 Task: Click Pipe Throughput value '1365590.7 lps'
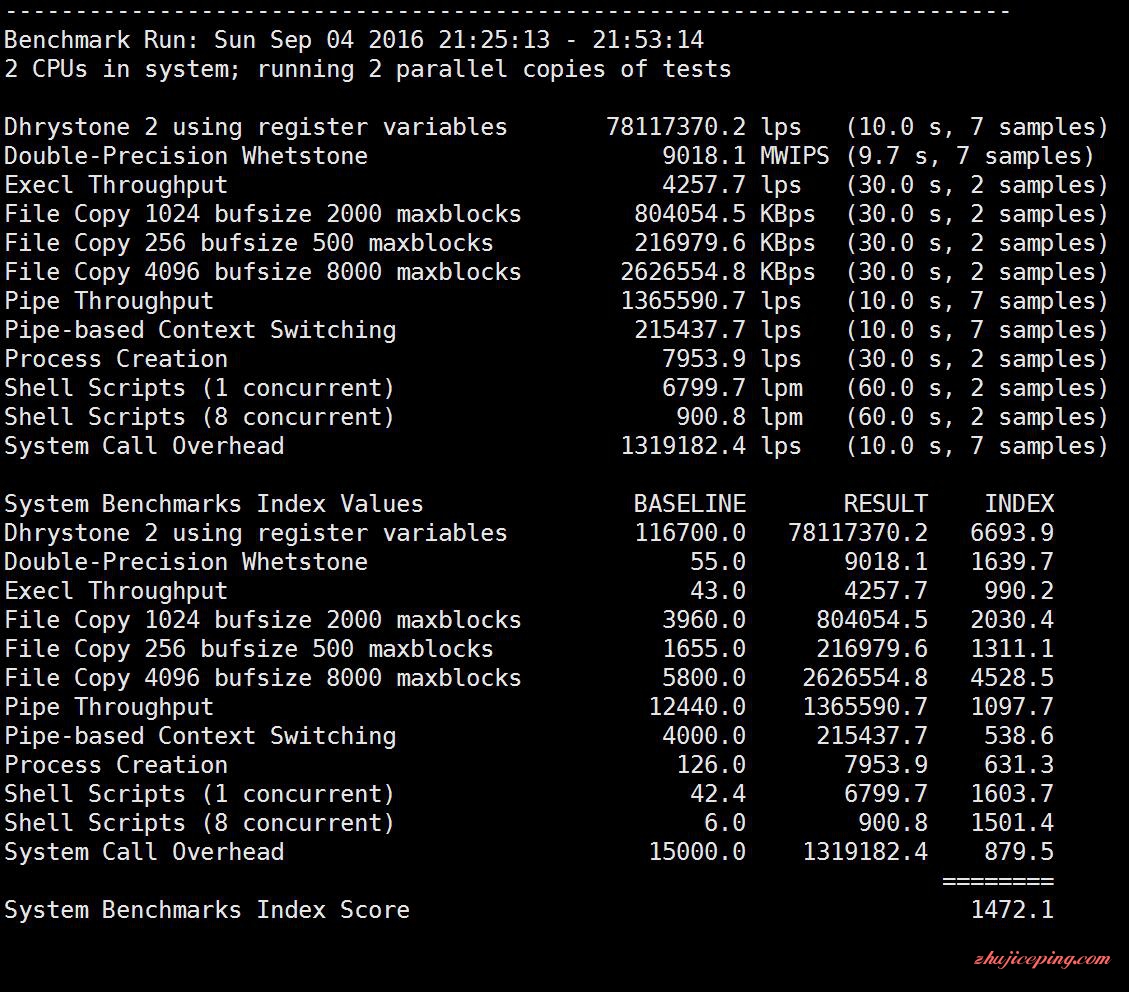coord(711,300)
